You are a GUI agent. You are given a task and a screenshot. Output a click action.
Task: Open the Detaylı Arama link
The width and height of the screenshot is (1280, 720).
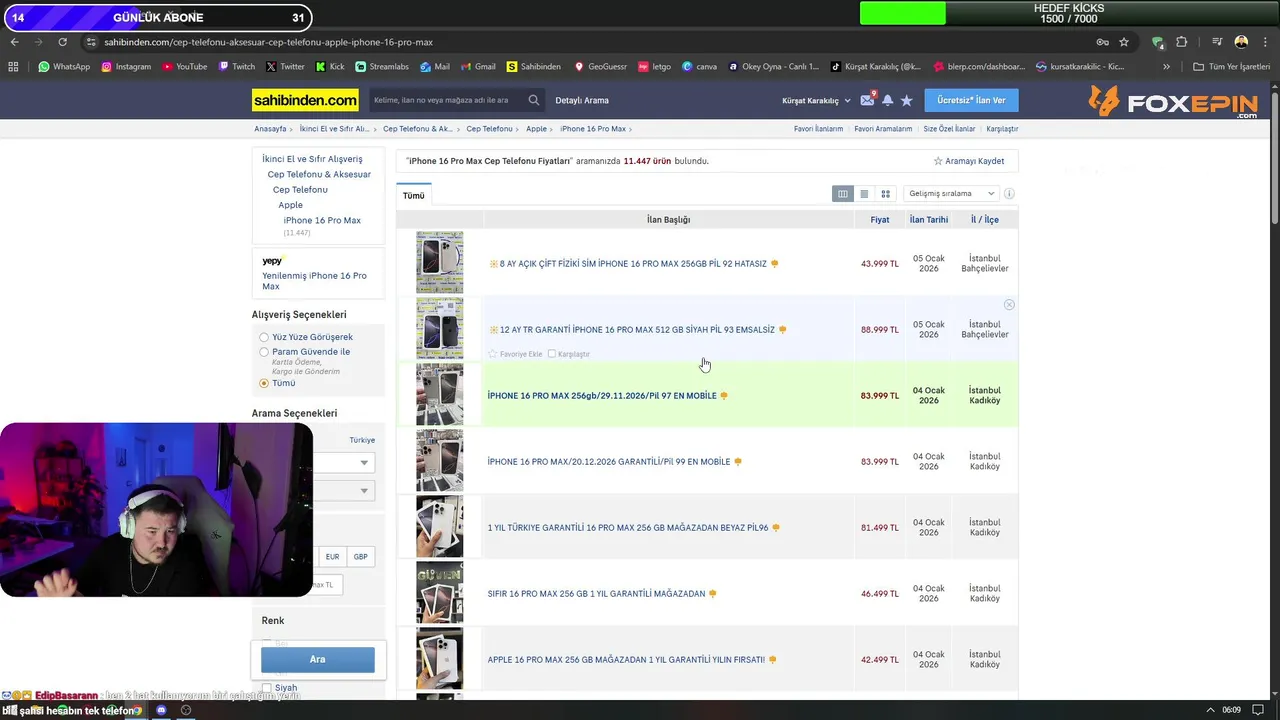click(x=582, y=100)
